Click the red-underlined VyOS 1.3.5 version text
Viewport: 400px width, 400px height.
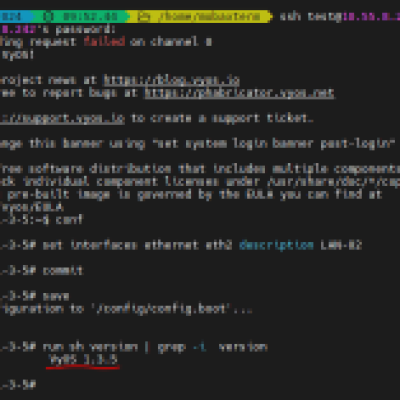[x=83, y=360]
